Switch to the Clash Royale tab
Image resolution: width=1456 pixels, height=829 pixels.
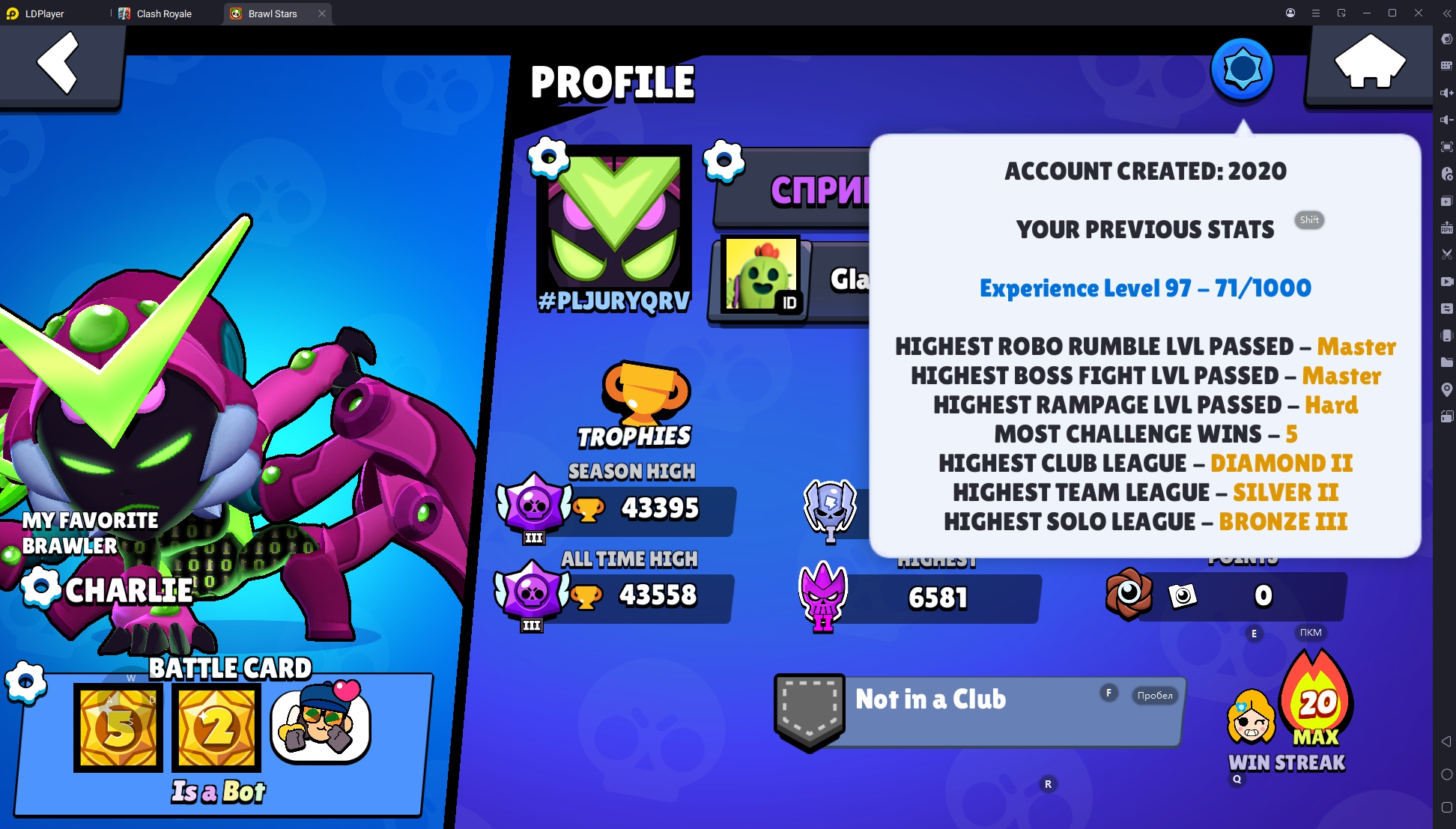point(165,13)
